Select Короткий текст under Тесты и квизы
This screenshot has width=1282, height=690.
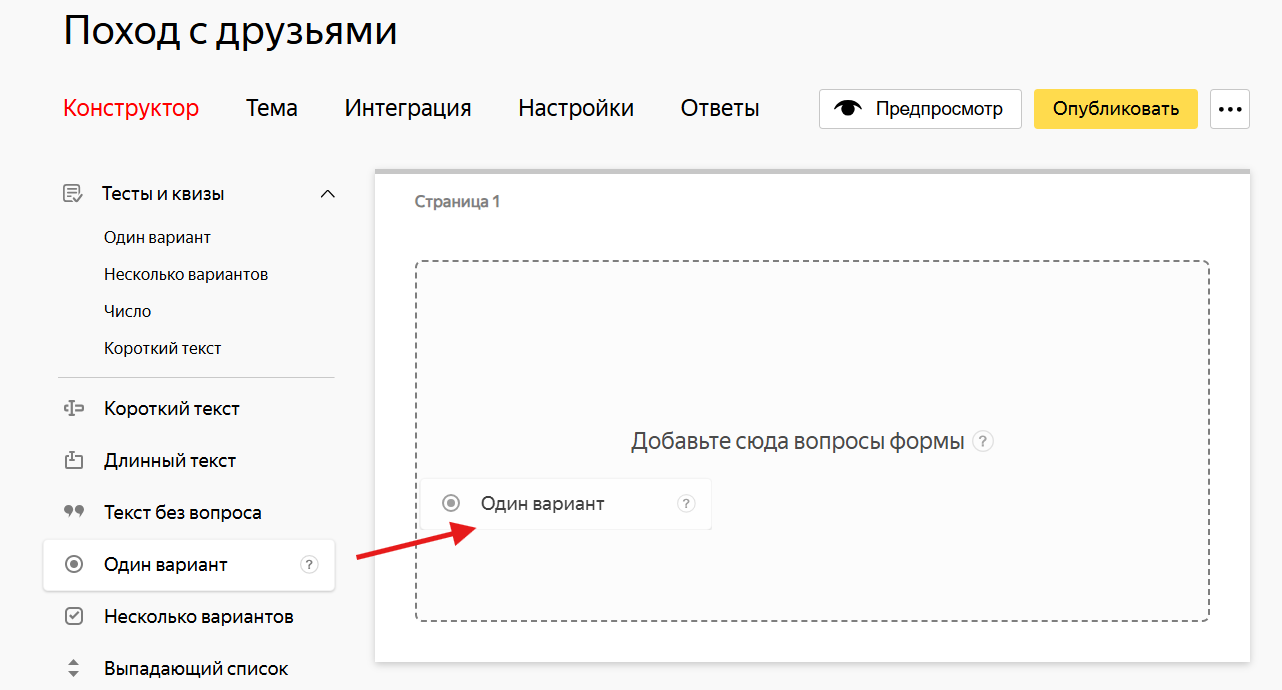162,348
